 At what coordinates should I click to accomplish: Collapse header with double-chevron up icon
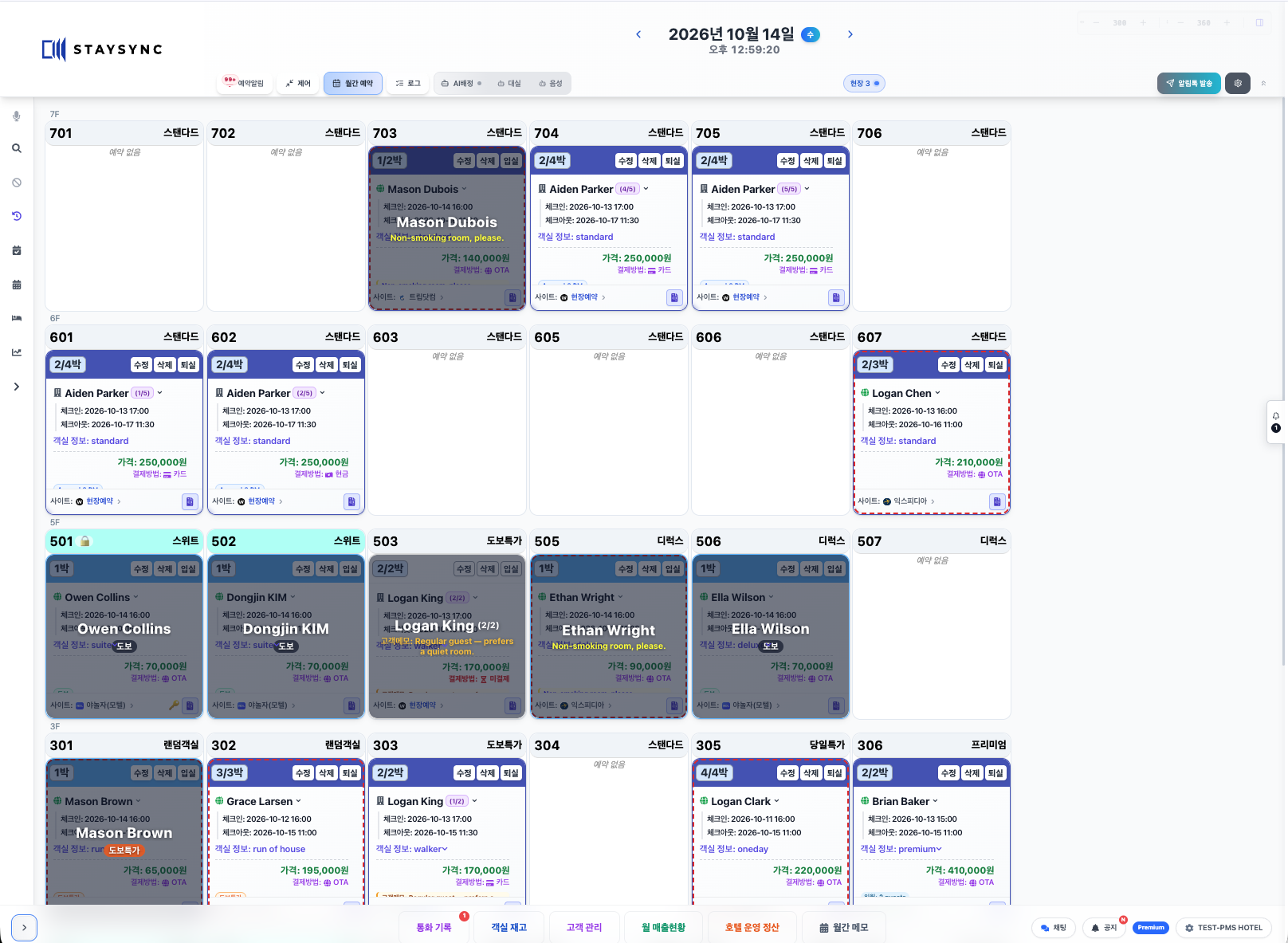click(x=1263, y=83)
